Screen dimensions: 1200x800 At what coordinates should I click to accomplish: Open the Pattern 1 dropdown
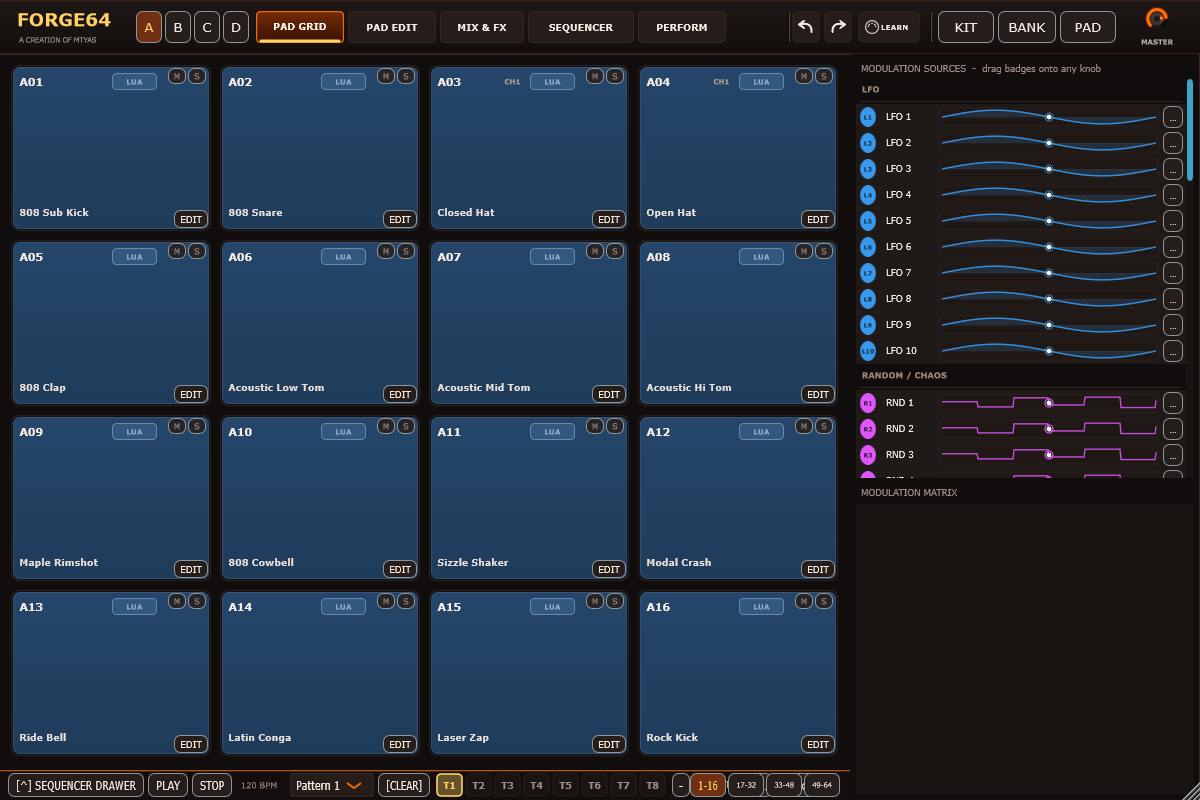coord(332,785)
